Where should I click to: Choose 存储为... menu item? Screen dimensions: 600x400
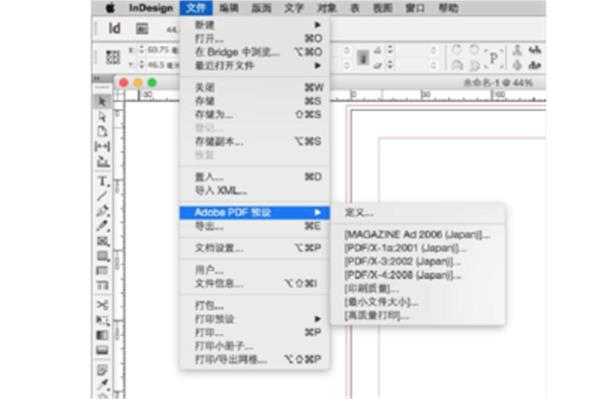coord(254,114)
